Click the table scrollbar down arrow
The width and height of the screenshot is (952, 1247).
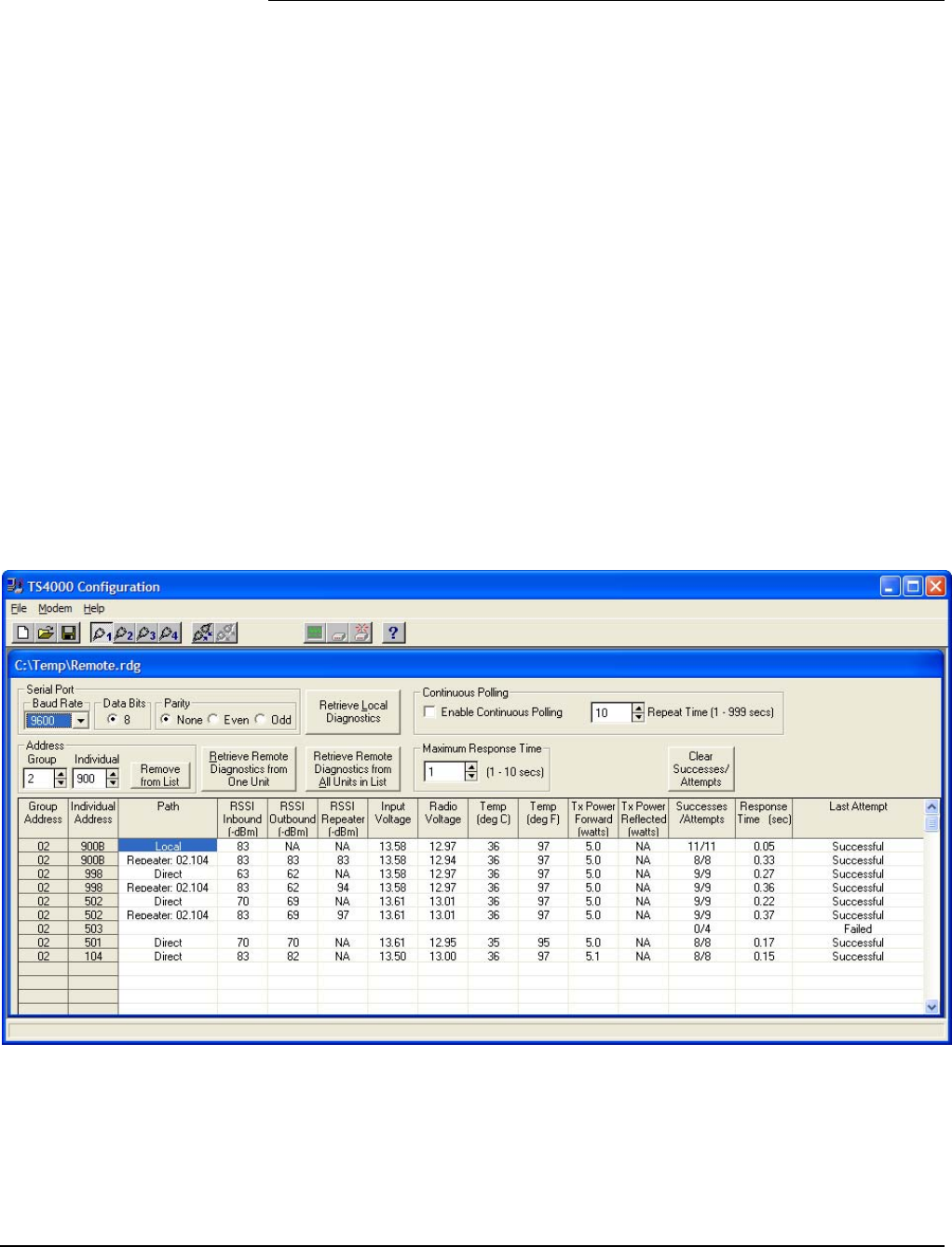tap(932, 1007)
